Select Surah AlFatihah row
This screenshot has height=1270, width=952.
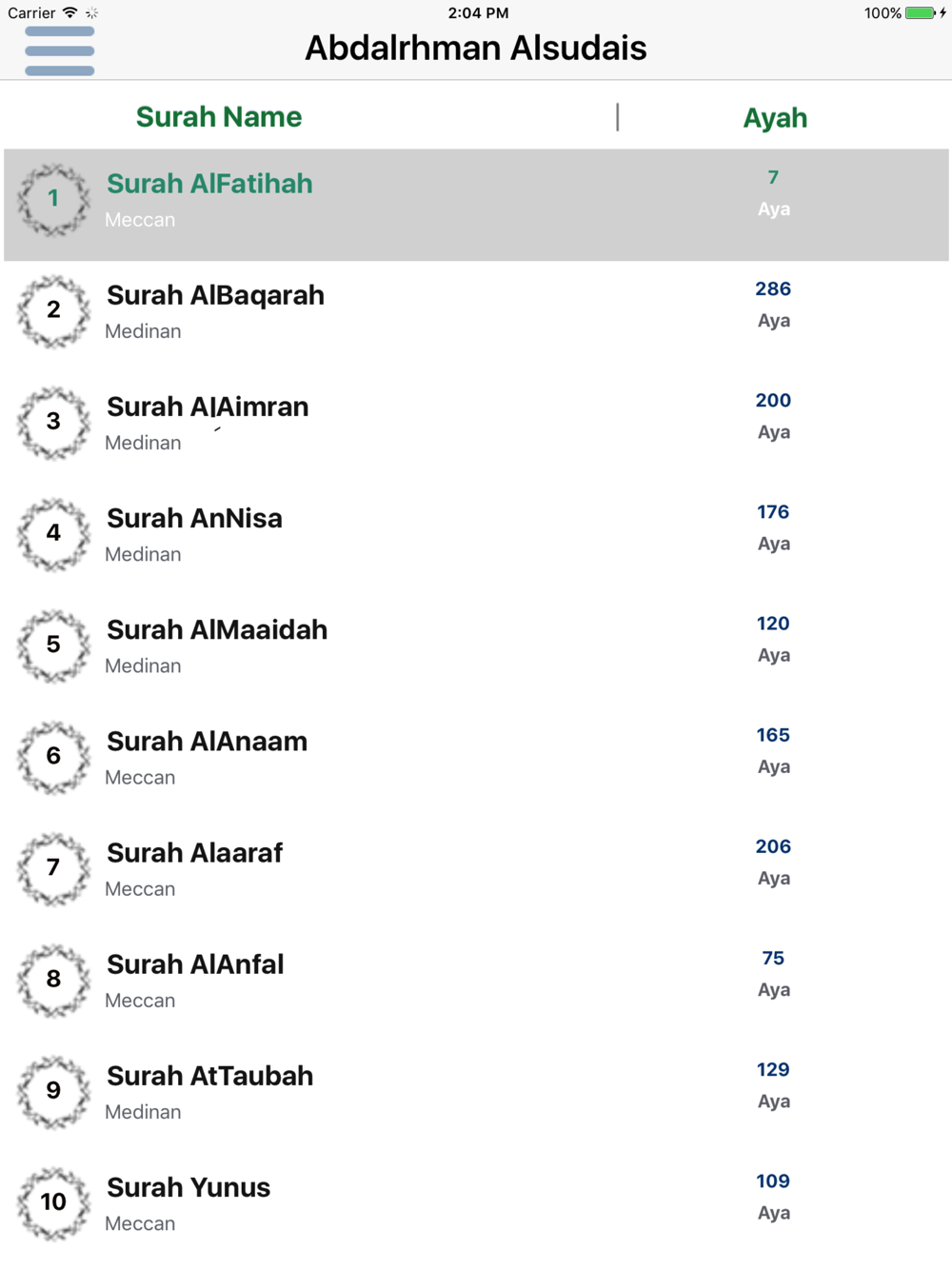click(476, 205)
